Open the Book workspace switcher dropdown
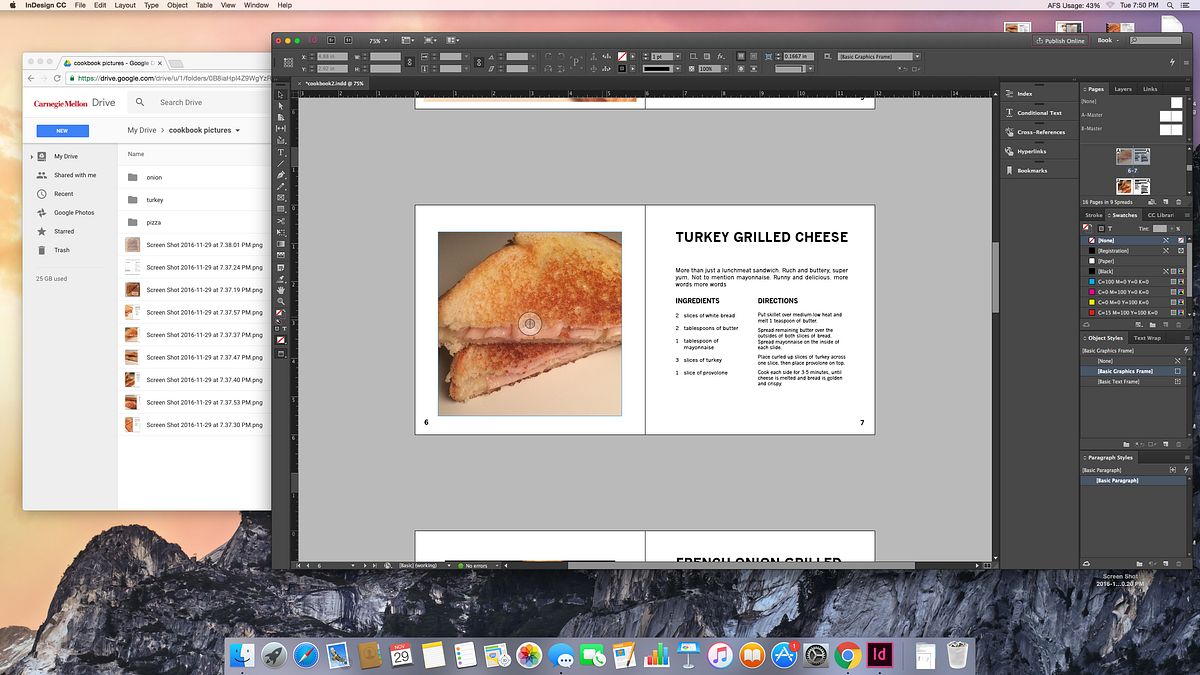The width and height of the screenshot is (1200, 675). (x=1110, y=41)
